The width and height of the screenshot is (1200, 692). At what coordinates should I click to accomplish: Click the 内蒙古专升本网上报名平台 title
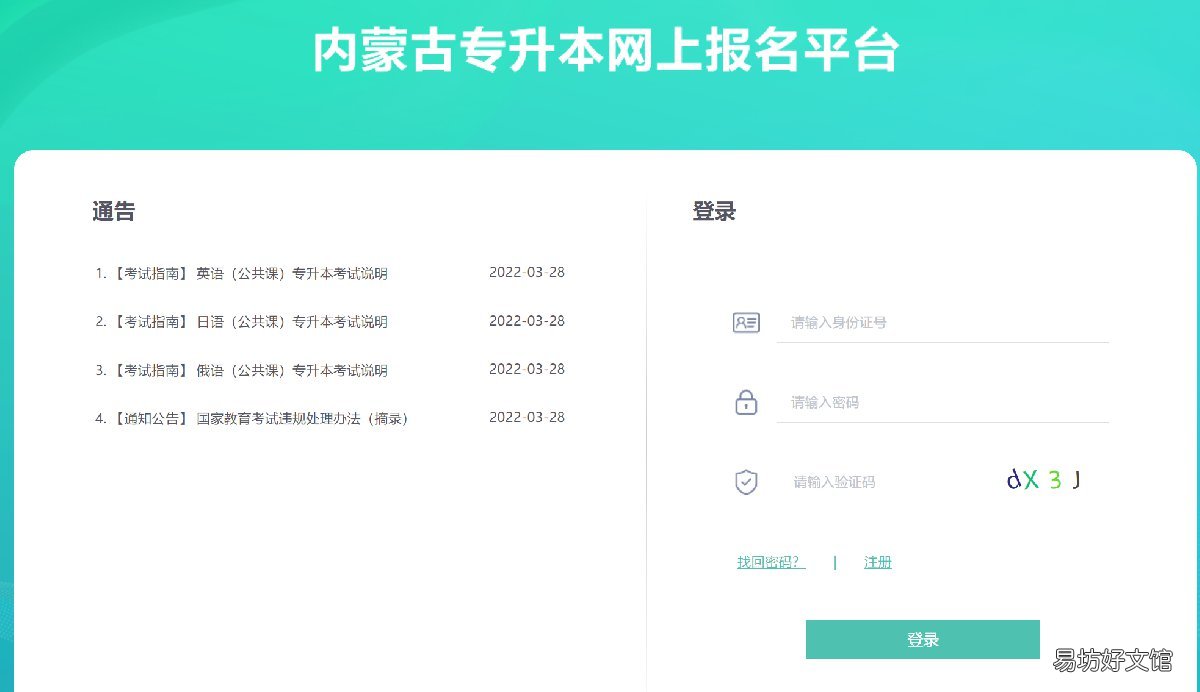606,50
